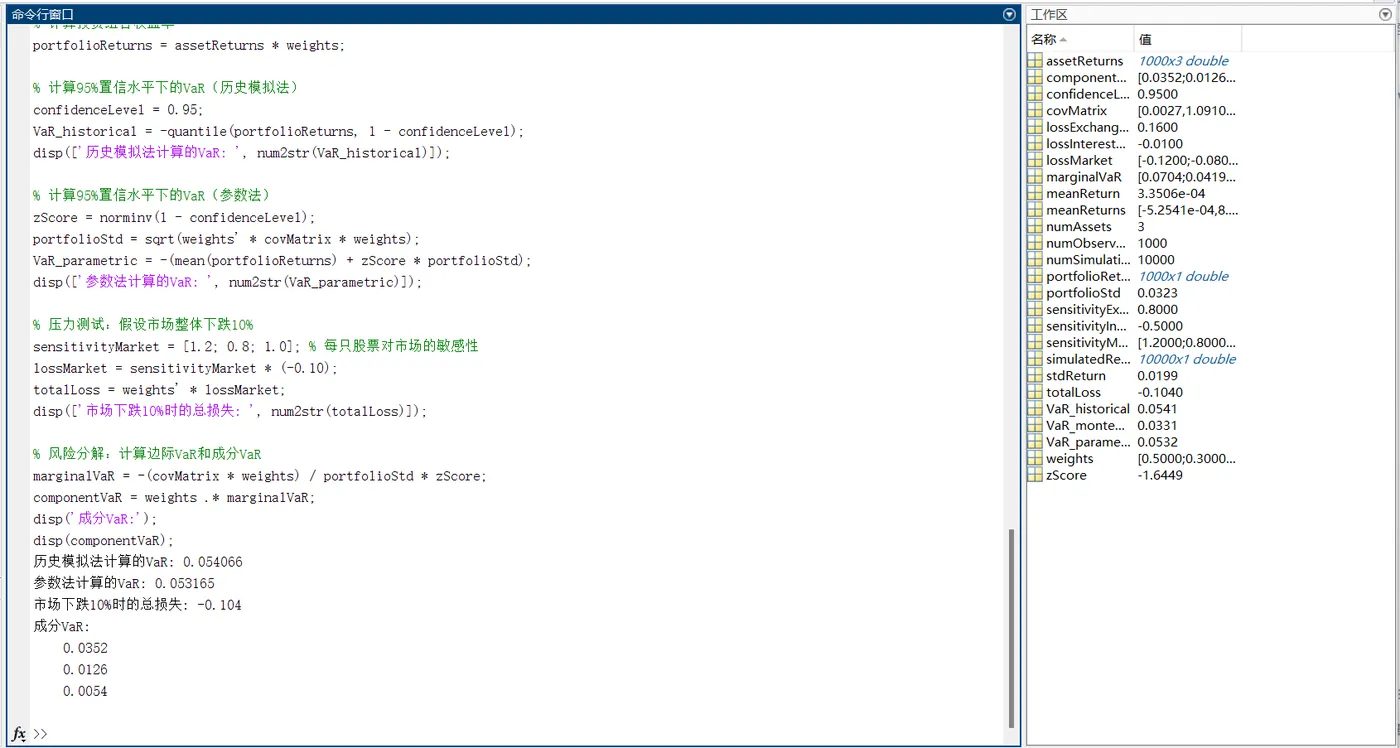Click the sensitivityIn... variable name
The height and width of the screenshot is (748, 1400).
click(x=1087, y=326)
